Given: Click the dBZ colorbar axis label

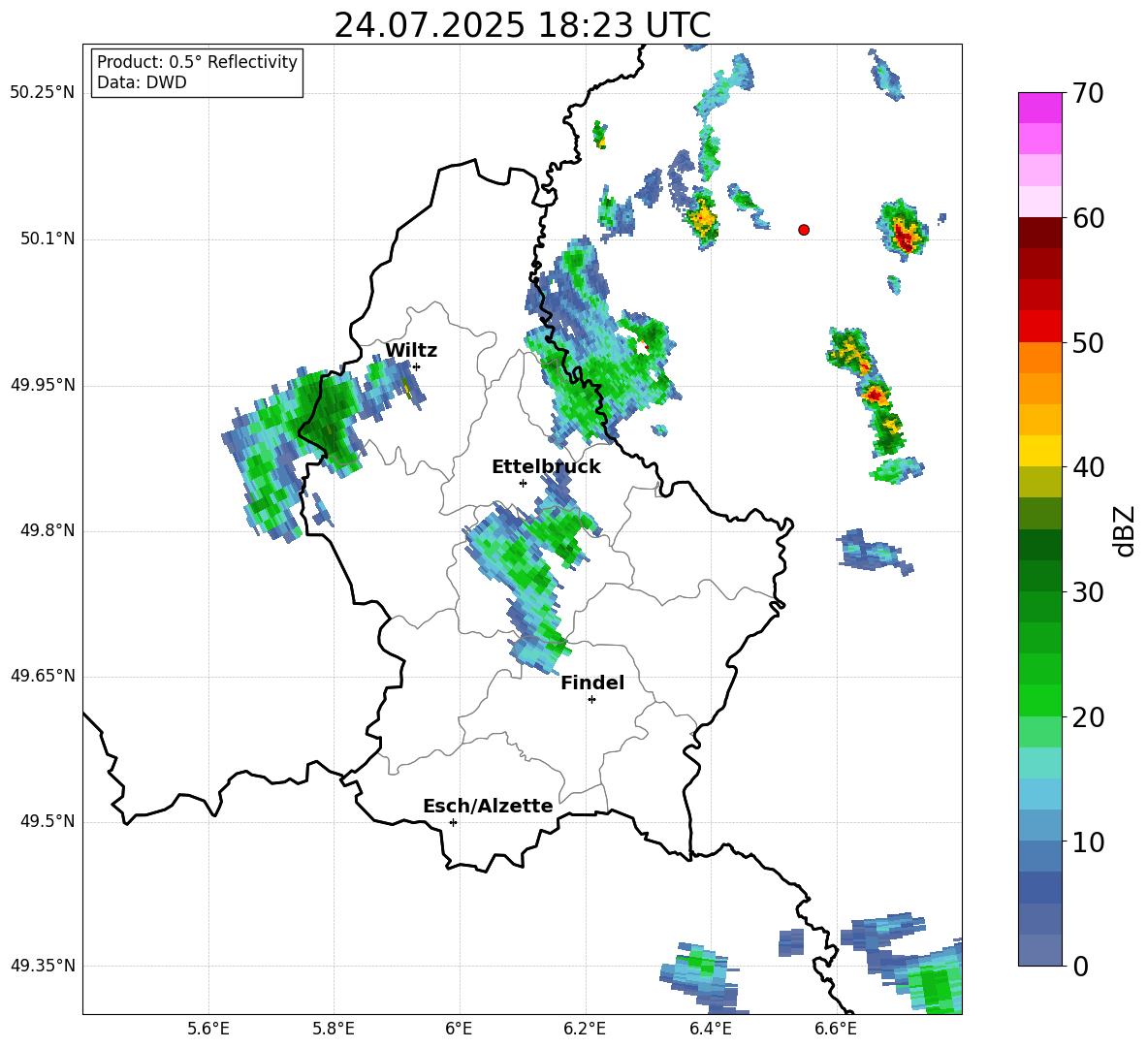Looking at the screenshot, I should coord(1124,530).
